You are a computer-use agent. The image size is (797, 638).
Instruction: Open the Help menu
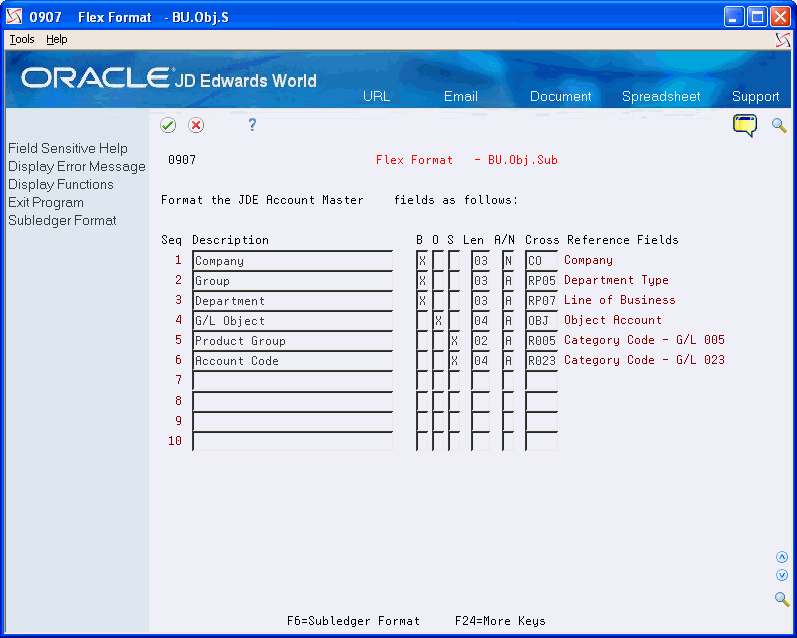[x=56, y=39]
